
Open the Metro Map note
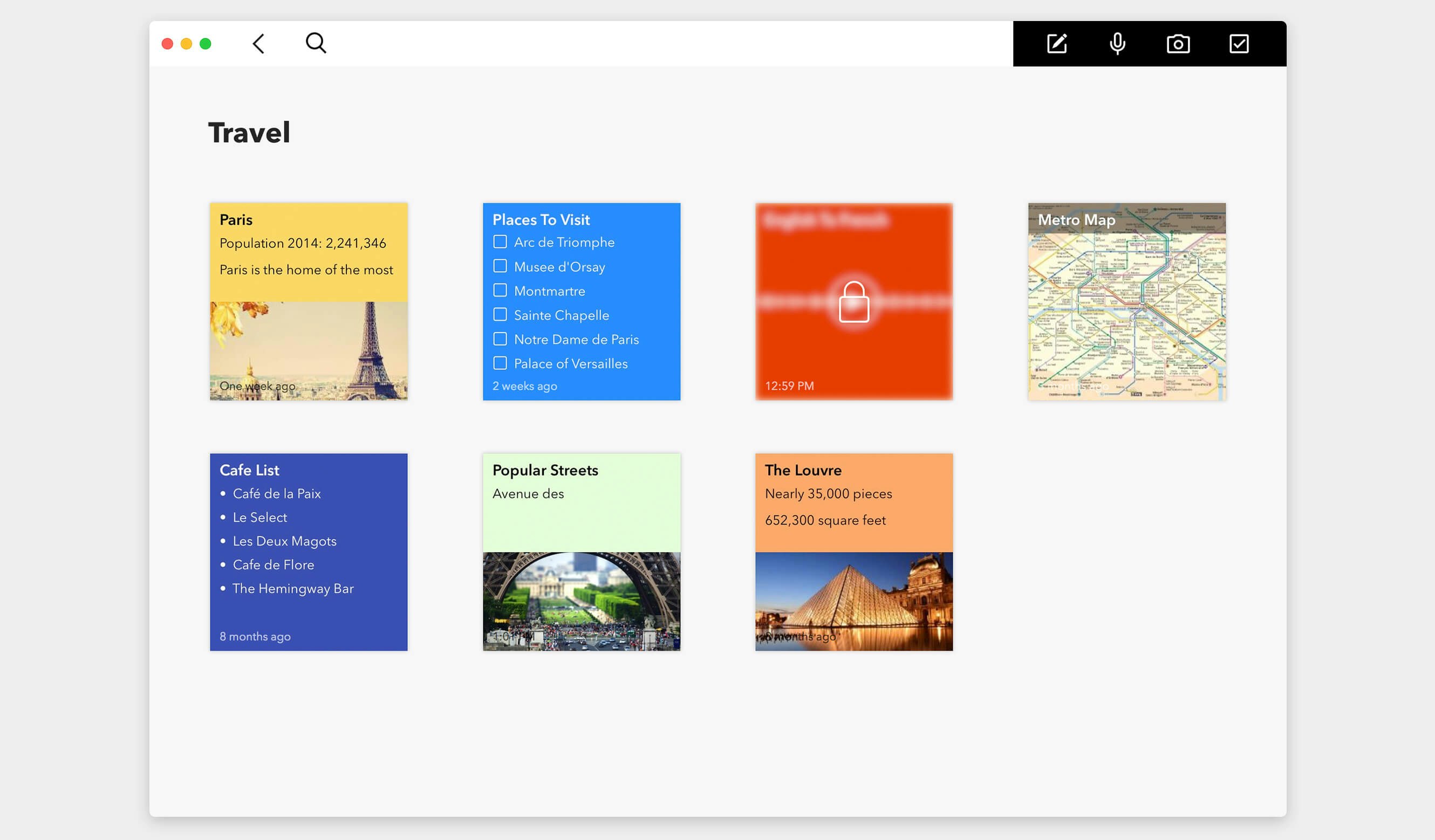1126,301
